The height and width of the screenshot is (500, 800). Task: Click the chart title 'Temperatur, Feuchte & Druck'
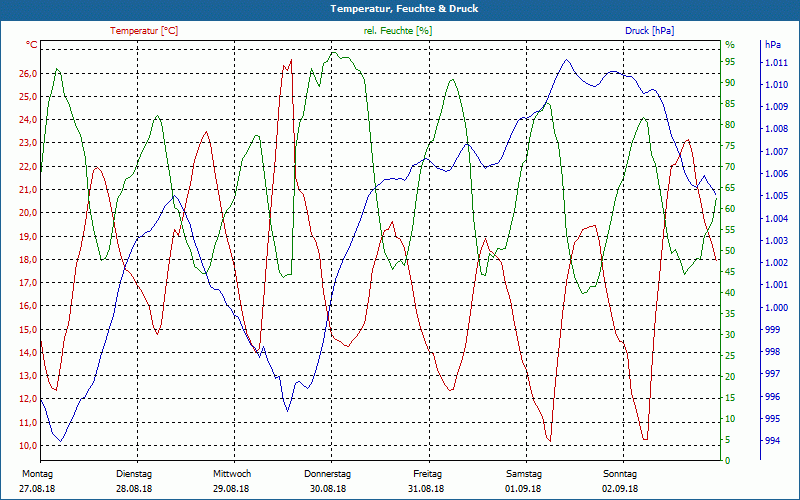tap(404, 9)
